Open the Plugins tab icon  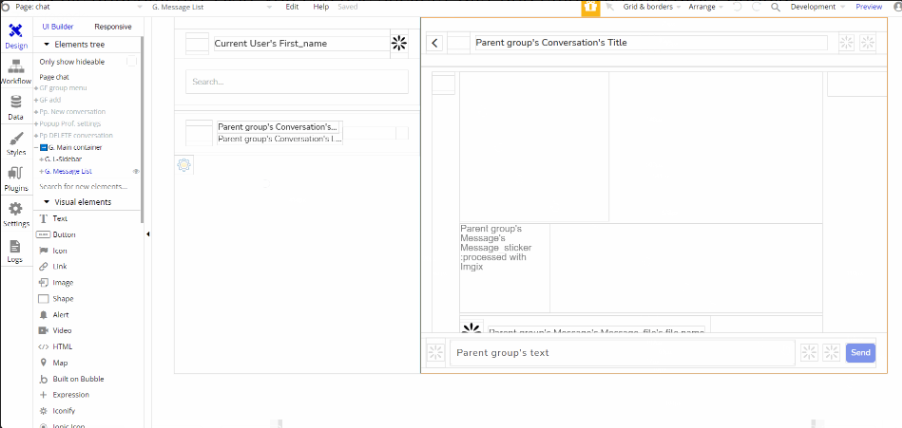coord(15,178)
